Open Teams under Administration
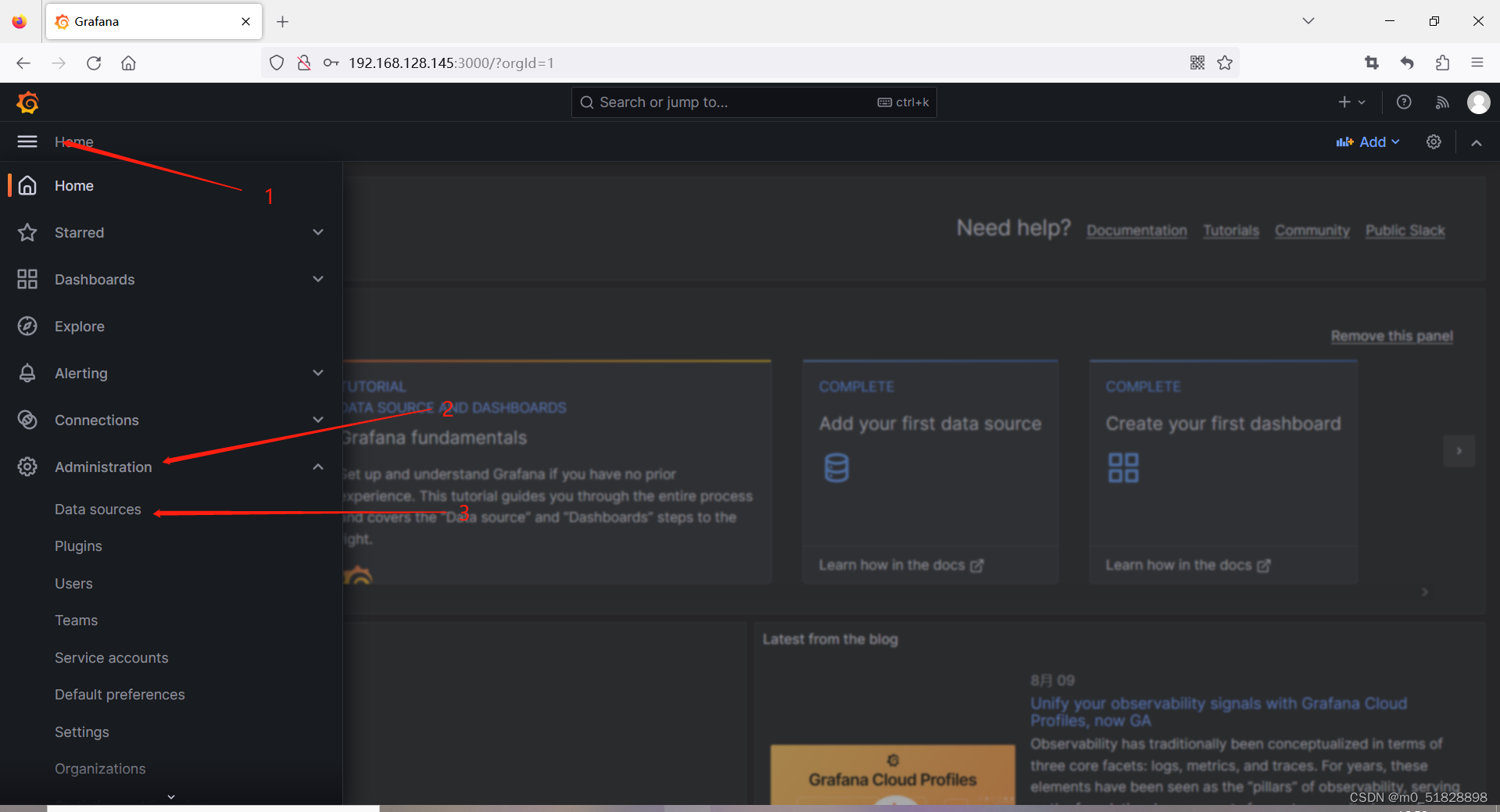Image resolution: width=1500 pixels, height=812 pixels. 76,621
